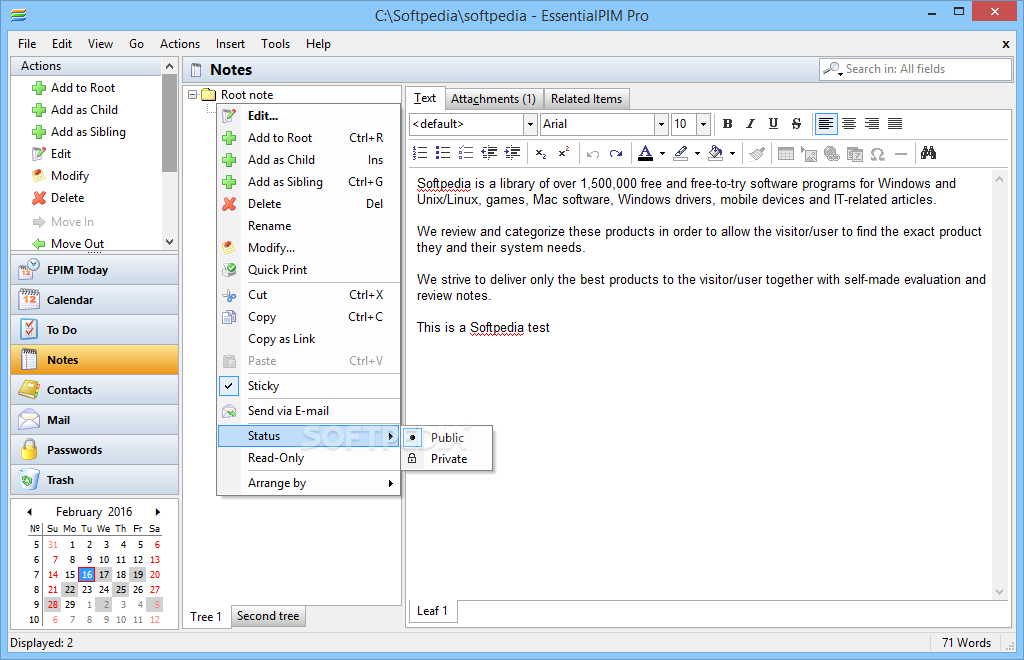The height and width of the screenshot is (660, 1024).
Task: Apply superscript formatting
Action: [x=564, y=153]
